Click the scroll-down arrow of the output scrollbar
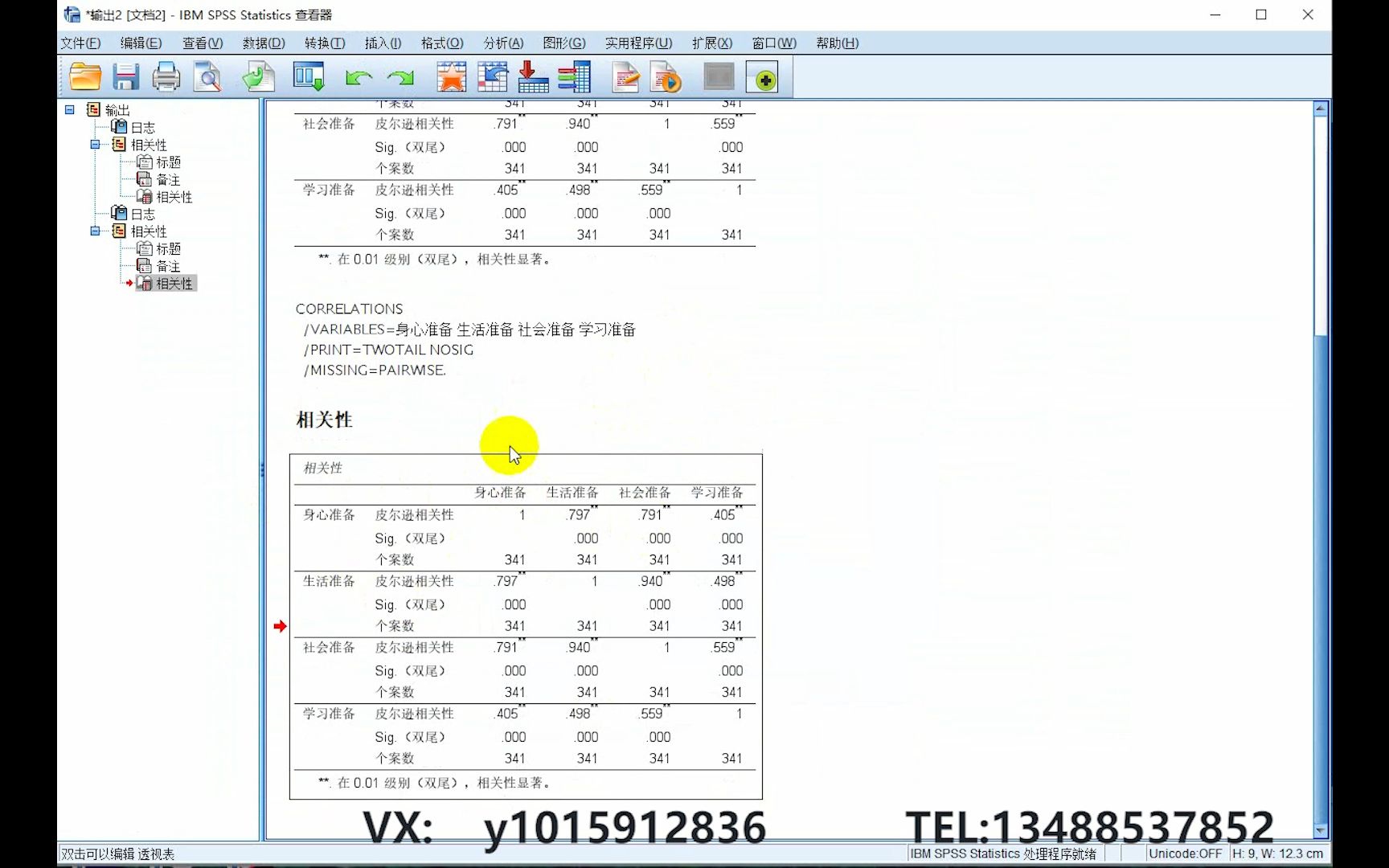 pos(1320,830)
